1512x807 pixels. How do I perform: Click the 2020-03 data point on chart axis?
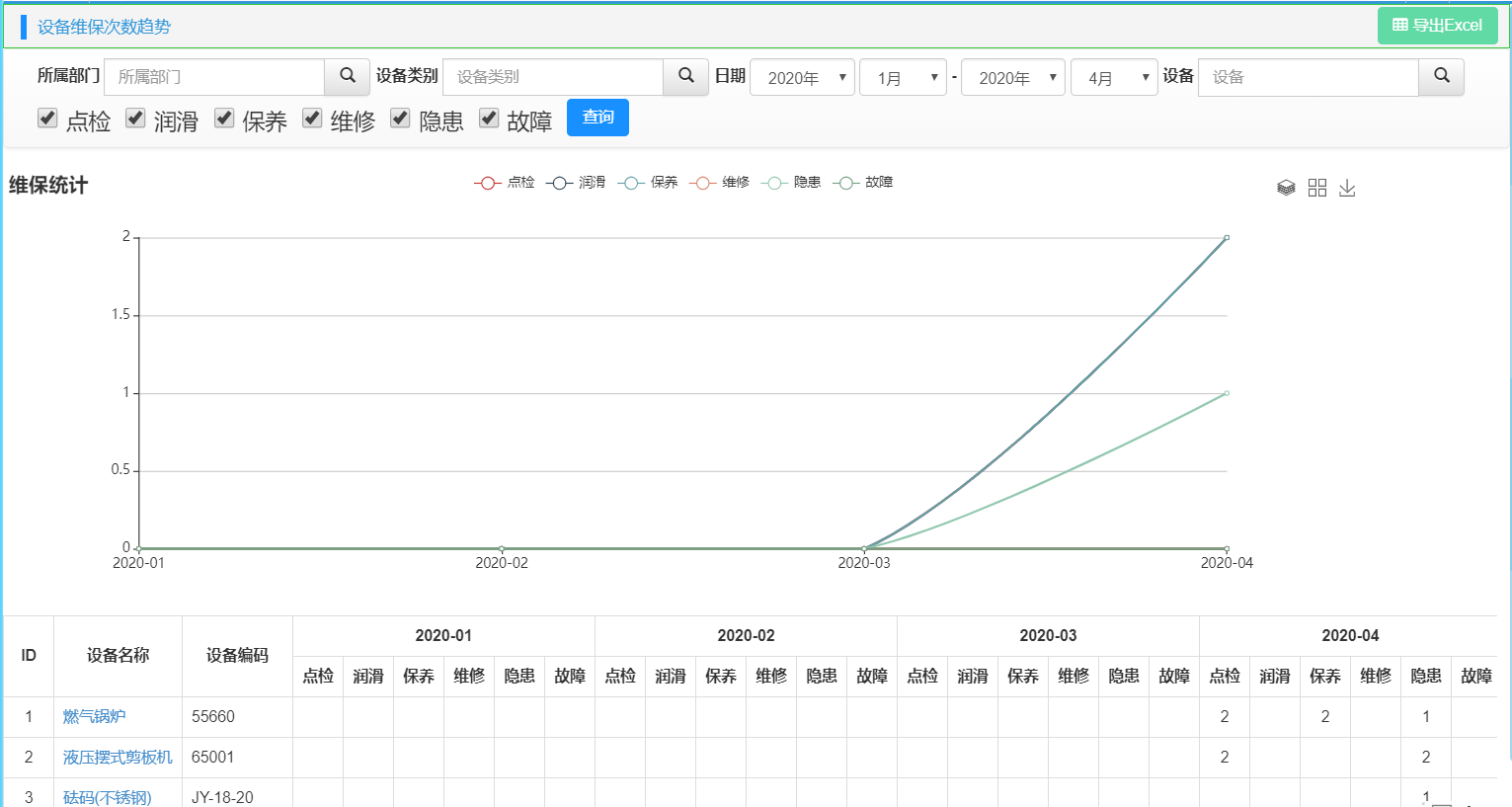[864, 548]
